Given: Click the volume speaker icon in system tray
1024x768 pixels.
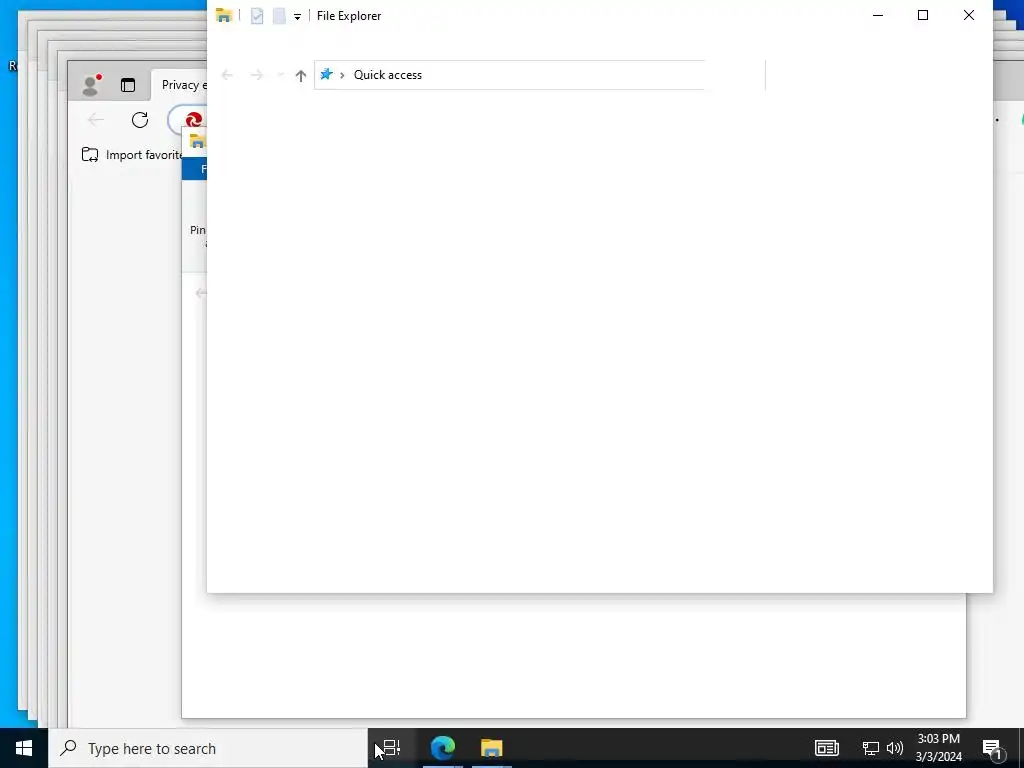Looking at the screenshot, I should pos(895,748).
